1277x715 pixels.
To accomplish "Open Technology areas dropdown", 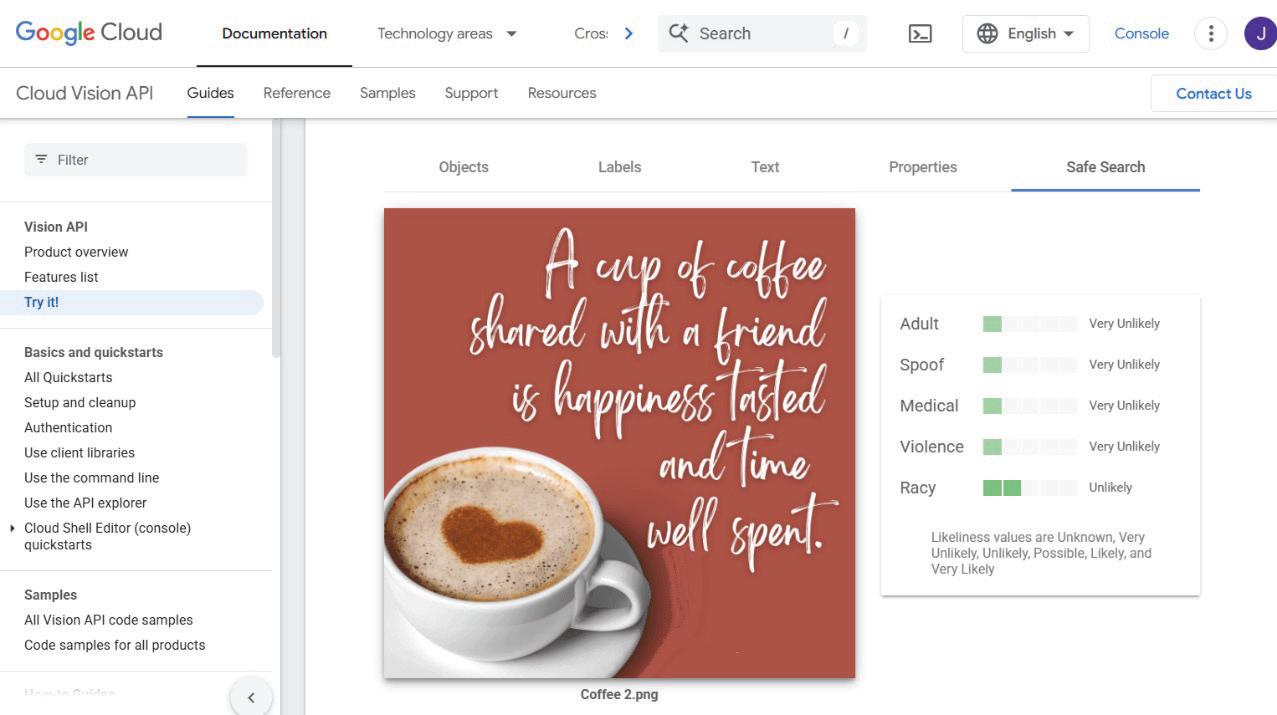I will coord(447,33).
